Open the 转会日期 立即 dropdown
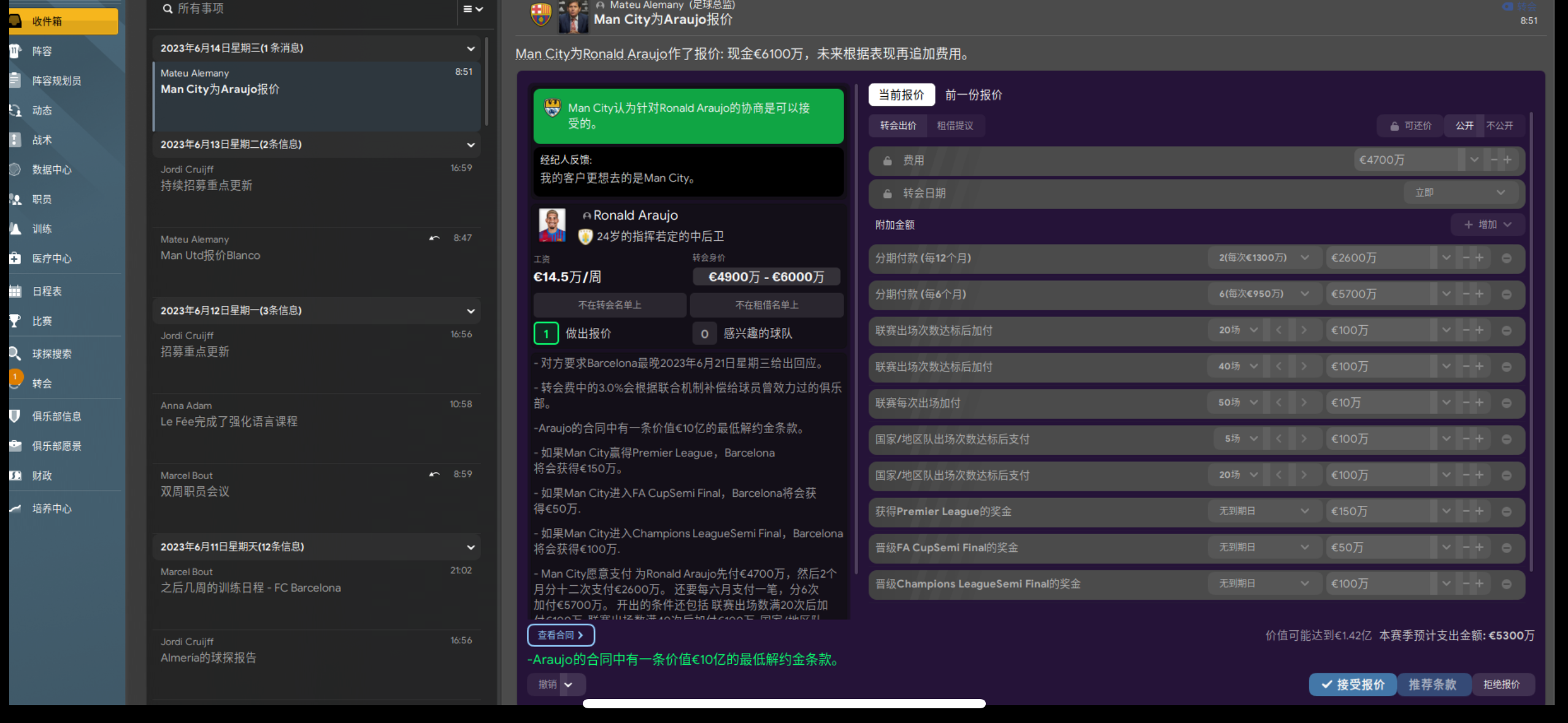Screen dimensions: 1568x723 coord(1460,193)
